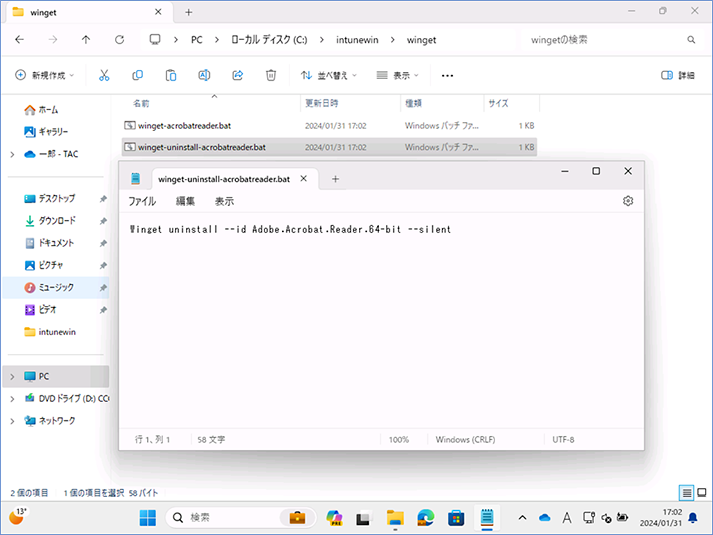Switch to details list view icon in Explorer

(x=687, y=493)
